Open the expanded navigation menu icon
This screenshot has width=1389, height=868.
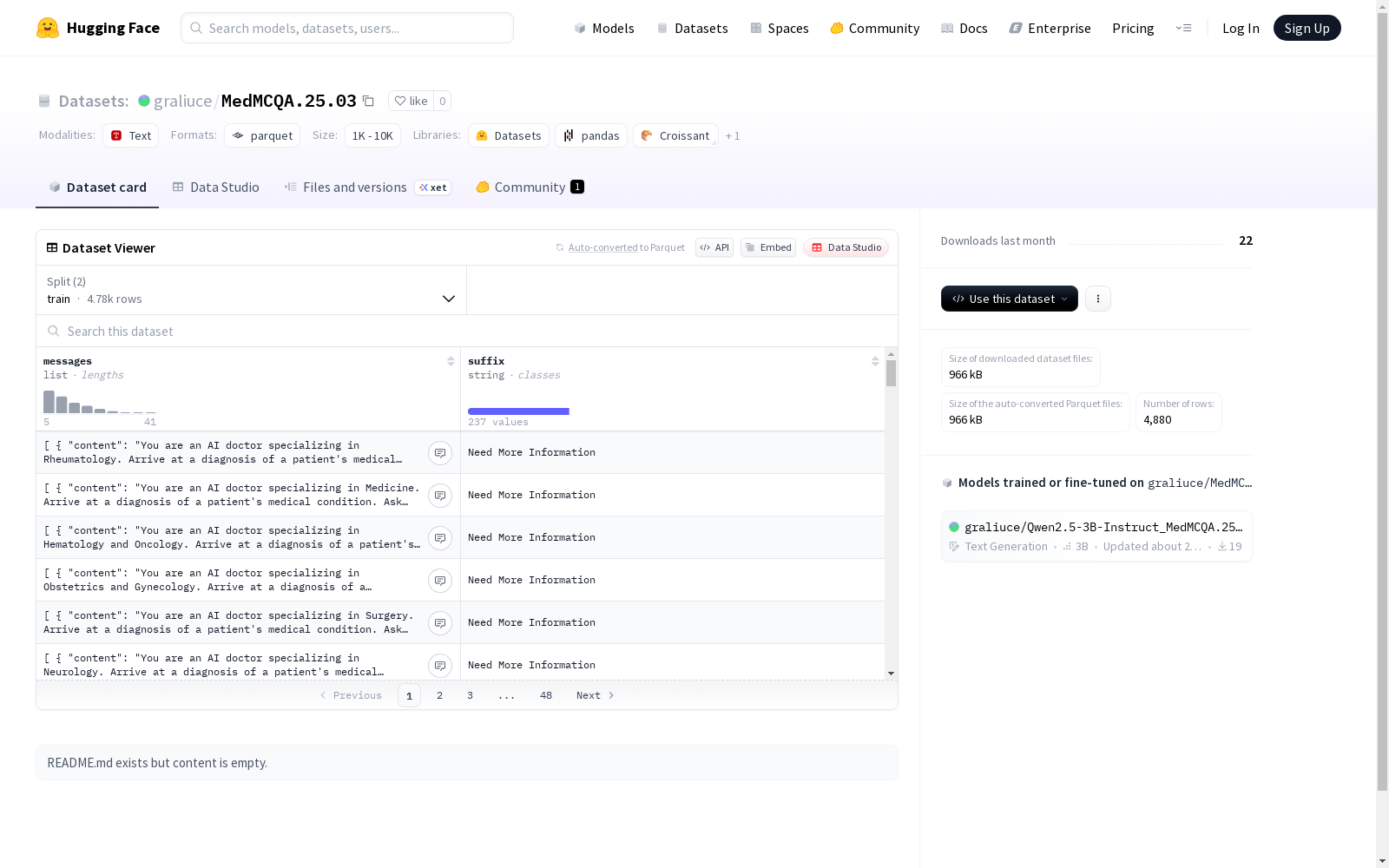(x=1183, y=28)
